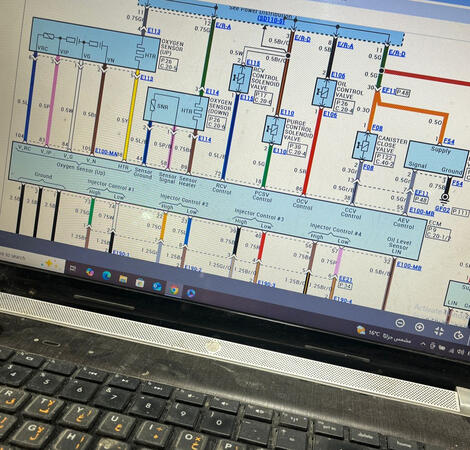Open the E110 purge control solenoid link
This screenshot has height=450, width=470.
click(x=287, y=112)
